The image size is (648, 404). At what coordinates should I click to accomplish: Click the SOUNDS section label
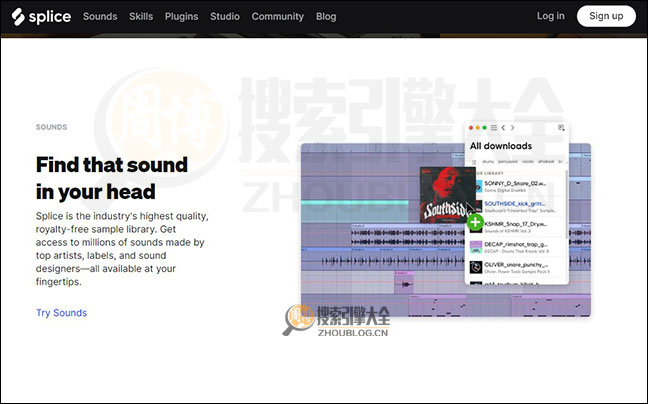coord(51,127)
